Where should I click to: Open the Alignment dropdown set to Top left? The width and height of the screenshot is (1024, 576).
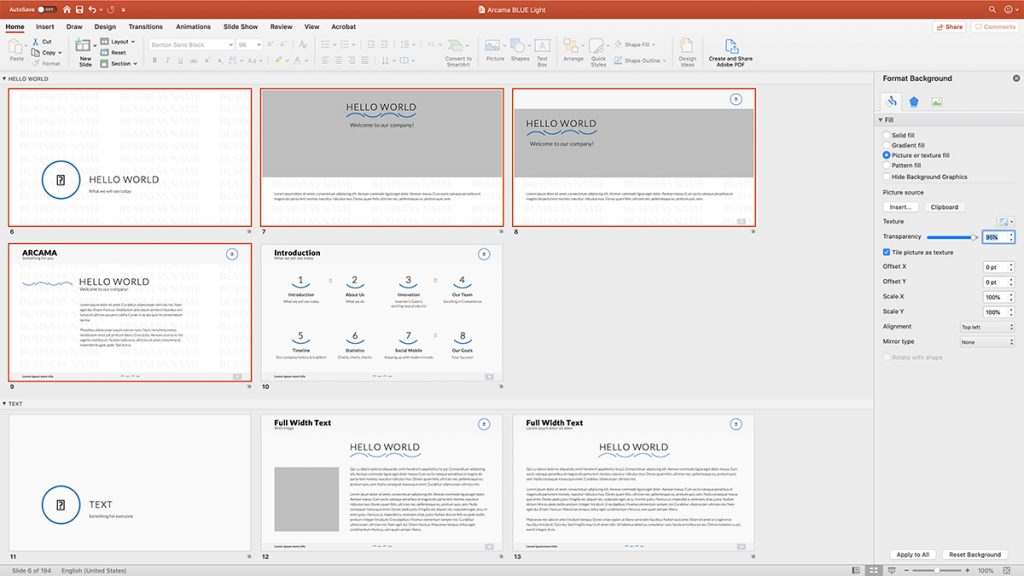pos(986,327)
